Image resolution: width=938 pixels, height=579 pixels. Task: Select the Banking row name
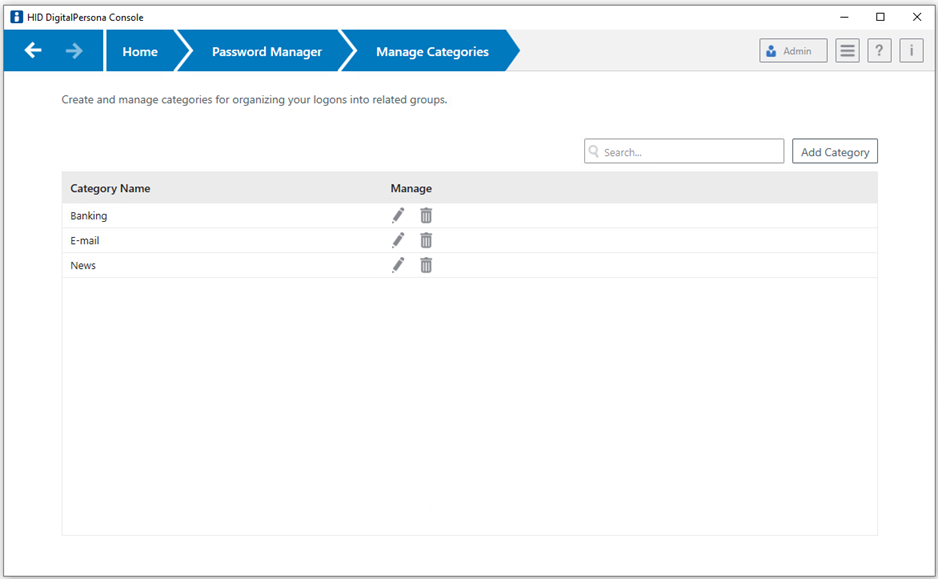pyautogui.click(x=89, y=216)
